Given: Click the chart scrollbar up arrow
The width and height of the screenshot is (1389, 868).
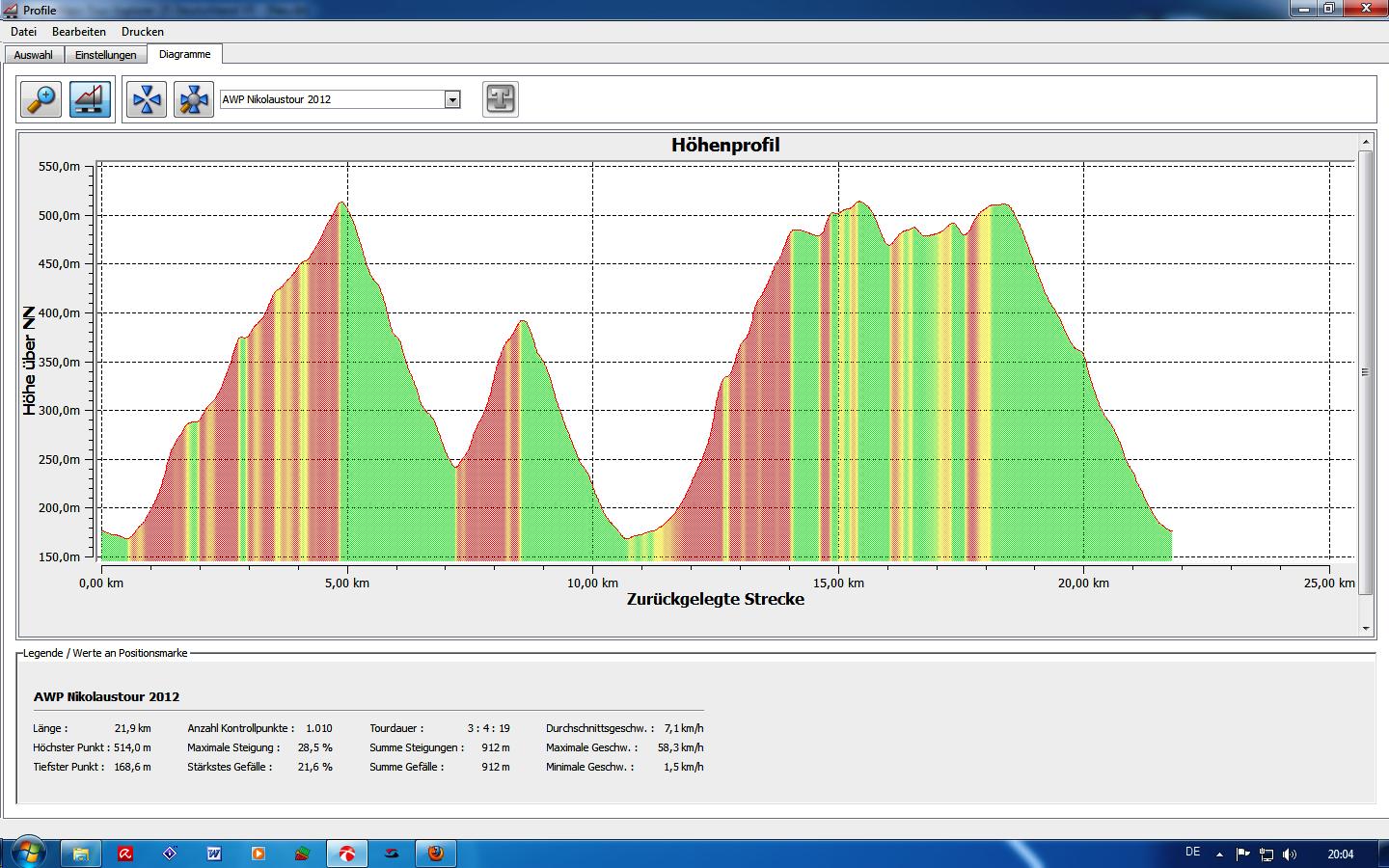Looking at the screenshot, I should pos(1366,143).
